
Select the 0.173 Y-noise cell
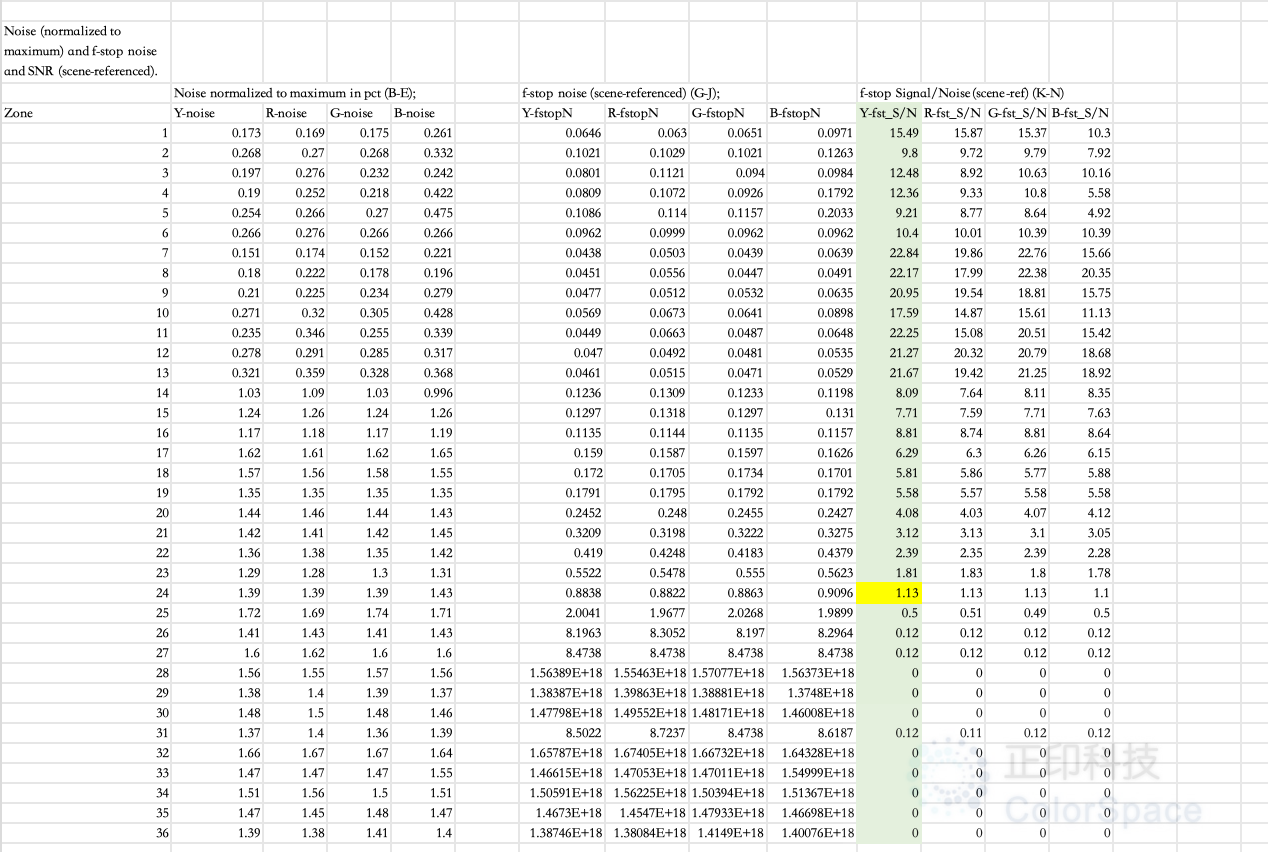click(217, 133)
